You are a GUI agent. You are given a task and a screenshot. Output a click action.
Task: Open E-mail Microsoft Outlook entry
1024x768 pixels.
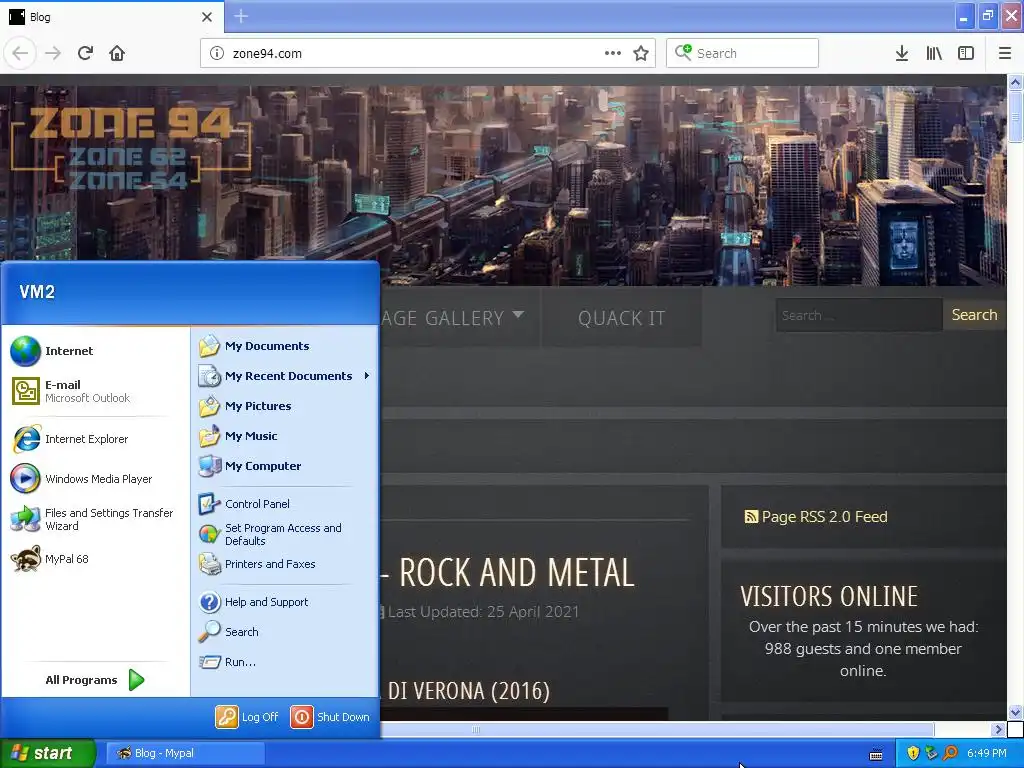(x=71, y=391)
